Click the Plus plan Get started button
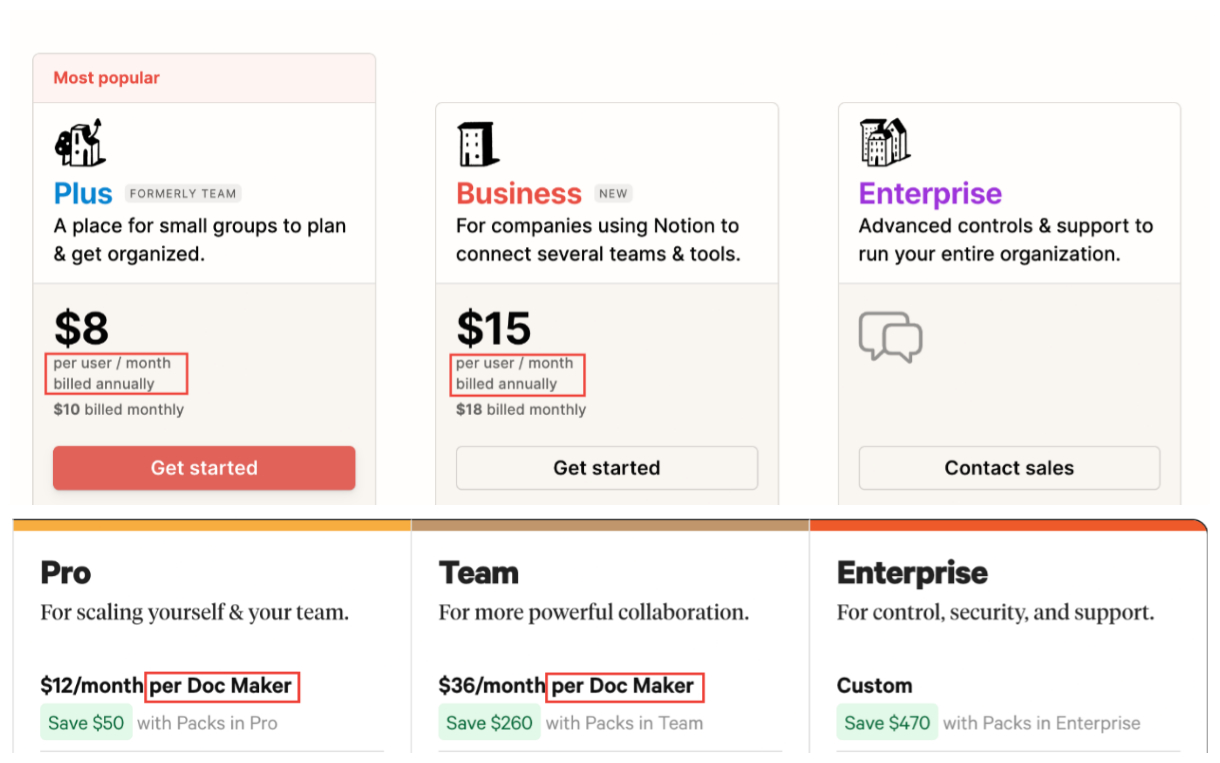1220x763 pixels. 204,468
